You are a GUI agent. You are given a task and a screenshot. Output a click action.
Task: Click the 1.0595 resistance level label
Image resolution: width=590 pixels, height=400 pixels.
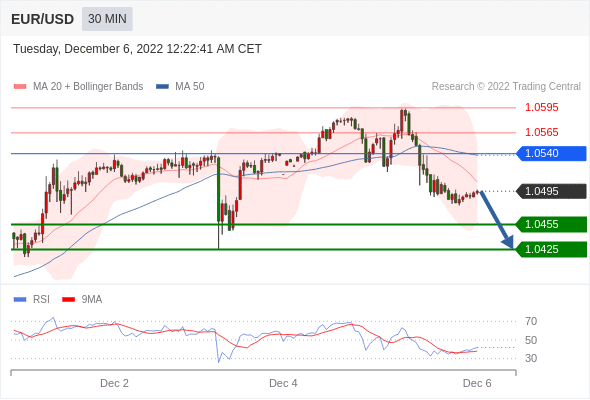(x=542, y=108)
